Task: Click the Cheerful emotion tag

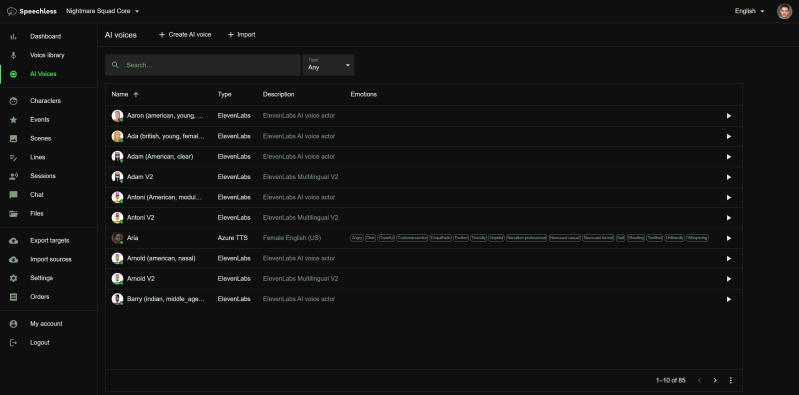Action: (386, 238)
